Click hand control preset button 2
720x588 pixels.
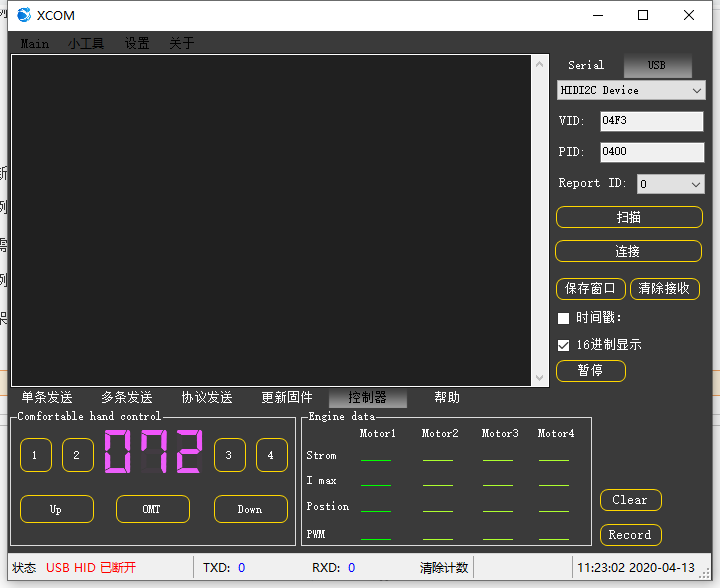point(77,455)
